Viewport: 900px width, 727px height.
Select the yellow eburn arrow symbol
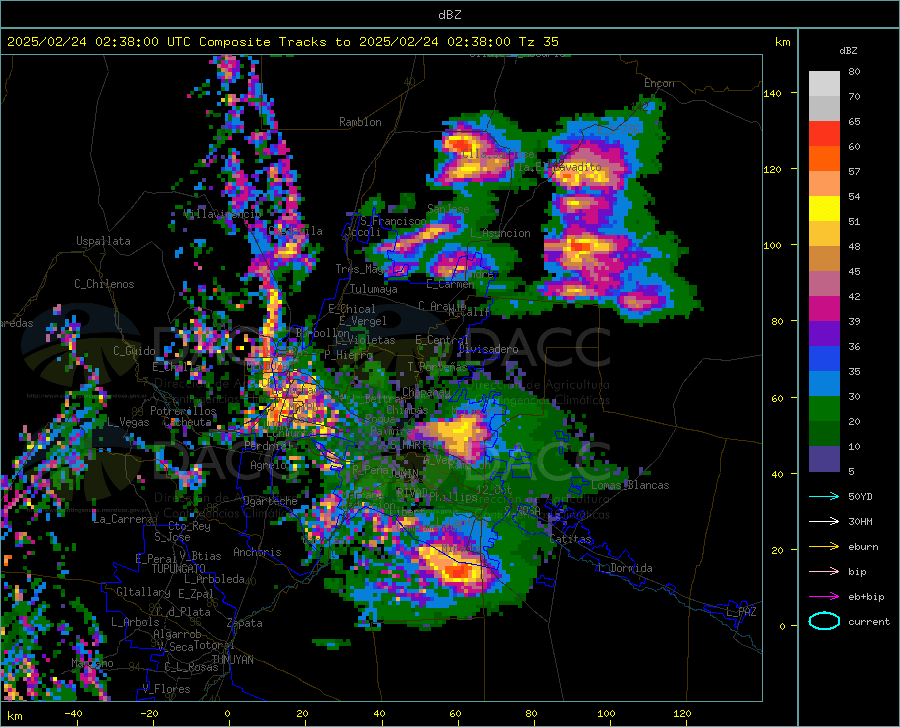pyautogui.click(x=824, y=546)
